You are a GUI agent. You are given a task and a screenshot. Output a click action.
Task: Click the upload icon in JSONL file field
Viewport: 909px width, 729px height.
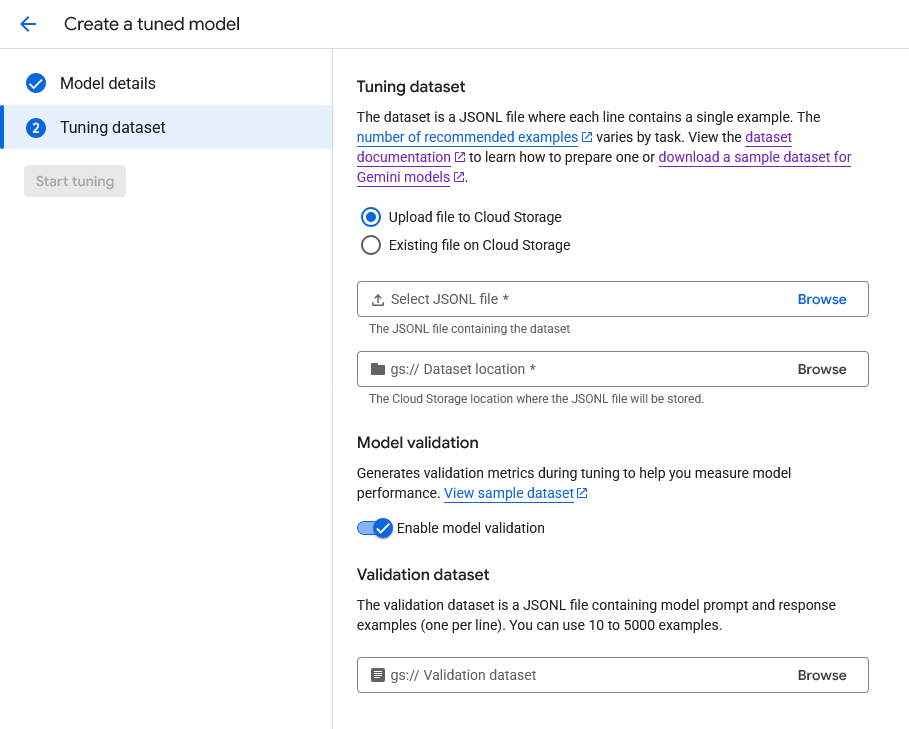(377, 300)
